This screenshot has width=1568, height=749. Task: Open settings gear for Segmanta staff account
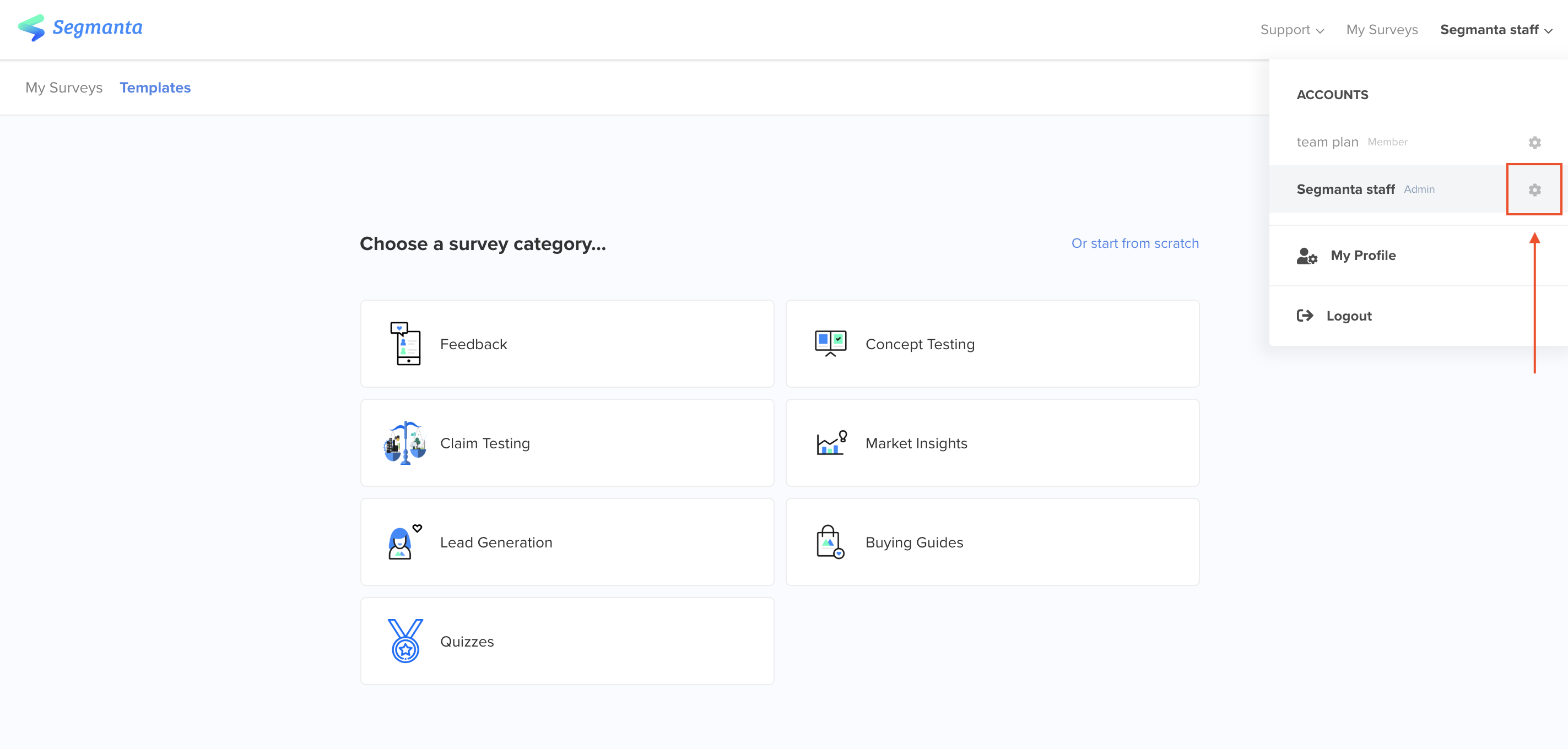point(1534,190)
